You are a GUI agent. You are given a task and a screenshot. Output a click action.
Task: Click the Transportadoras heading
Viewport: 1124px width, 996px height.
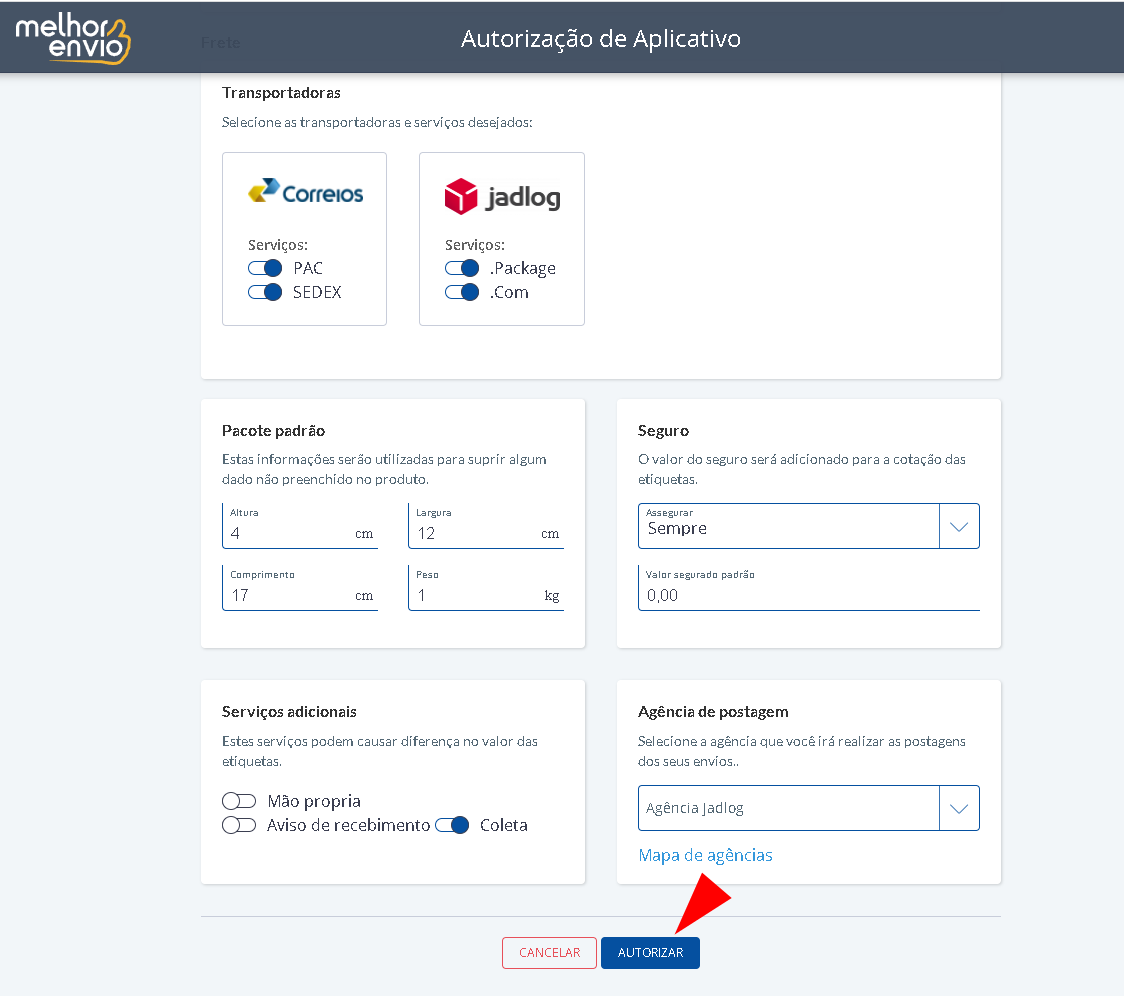(281, 93)
